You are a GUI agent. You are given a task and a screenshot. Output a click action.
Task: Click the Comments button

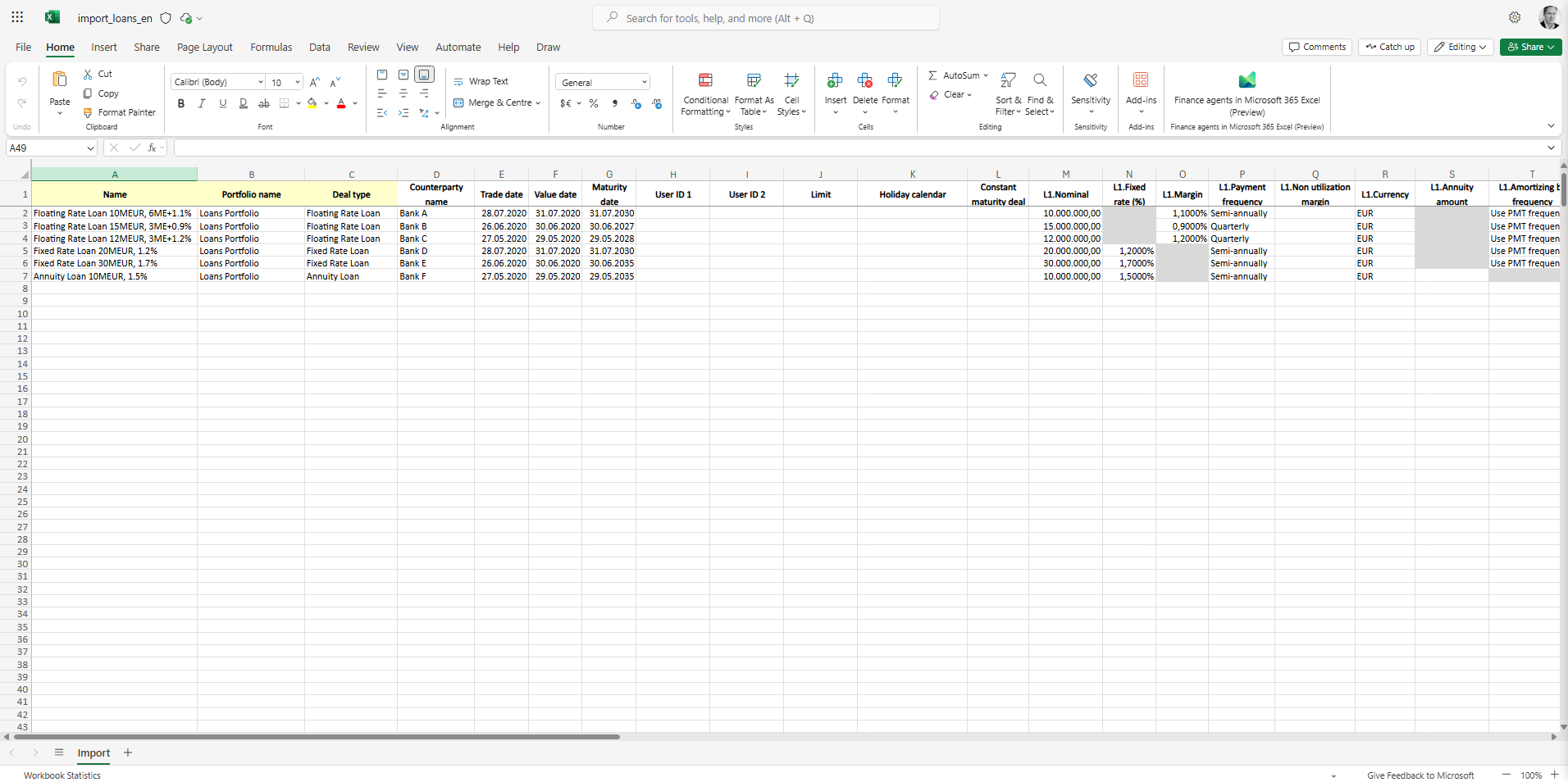tap(1317, 48)
